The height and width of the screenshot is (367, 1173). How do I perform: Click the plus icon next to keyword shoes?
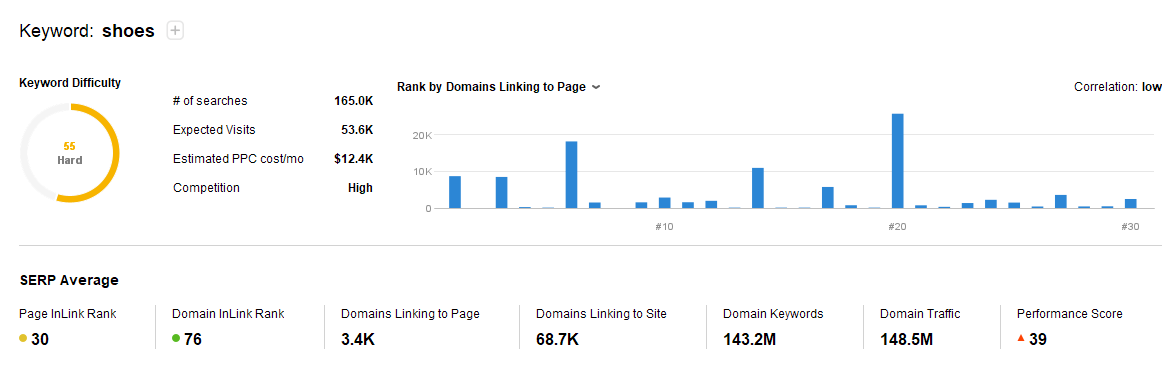175,31
